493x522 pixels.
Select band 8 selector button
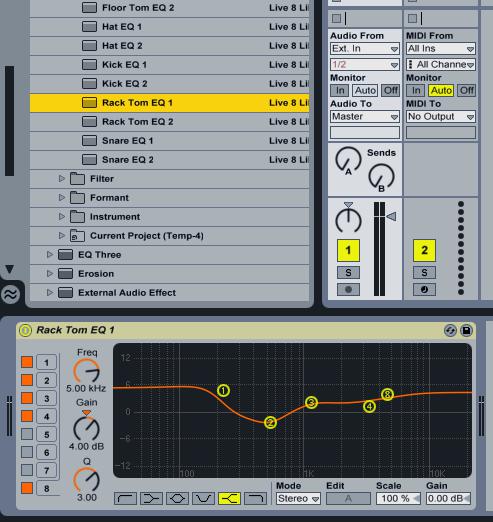[x=47, y=488]
